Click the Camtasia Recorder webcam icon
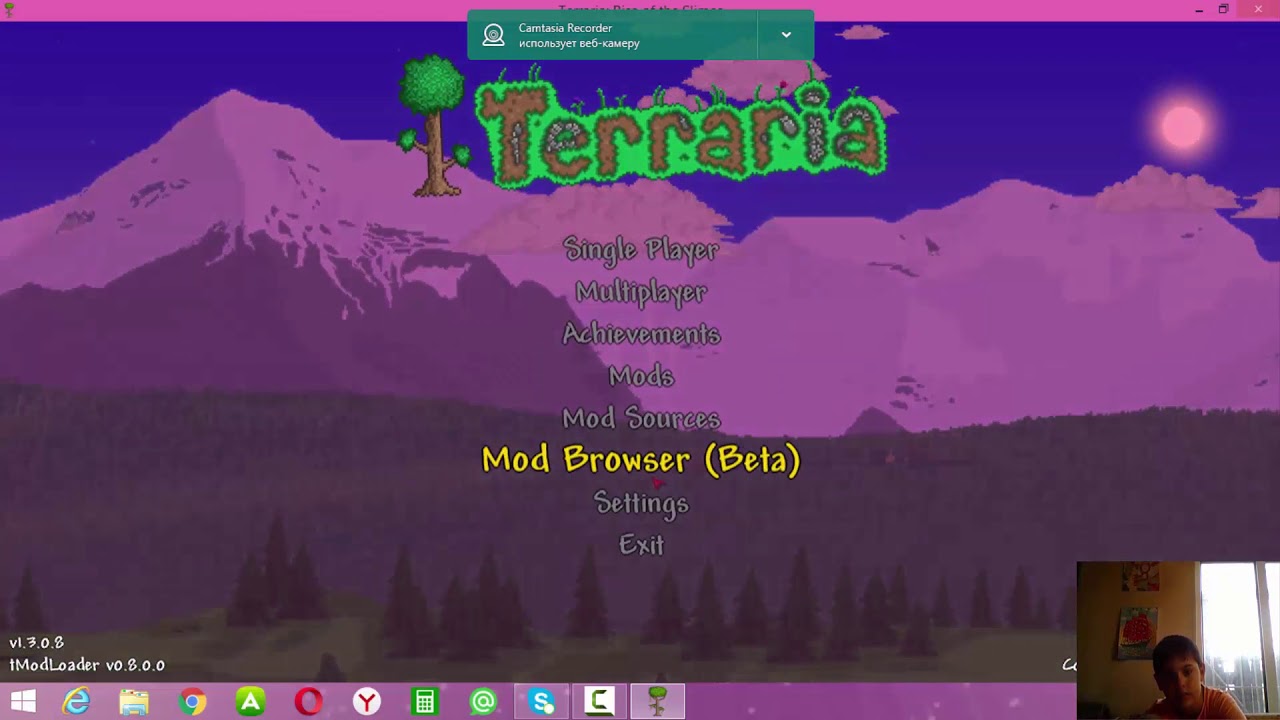 click(493, 35)
